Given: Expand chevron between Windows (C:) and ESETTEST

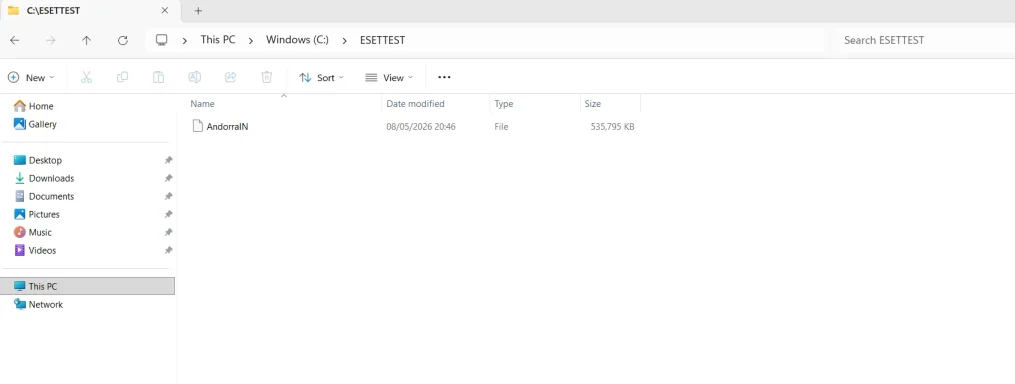Looking at the screenshot, I should coord(344,40).
